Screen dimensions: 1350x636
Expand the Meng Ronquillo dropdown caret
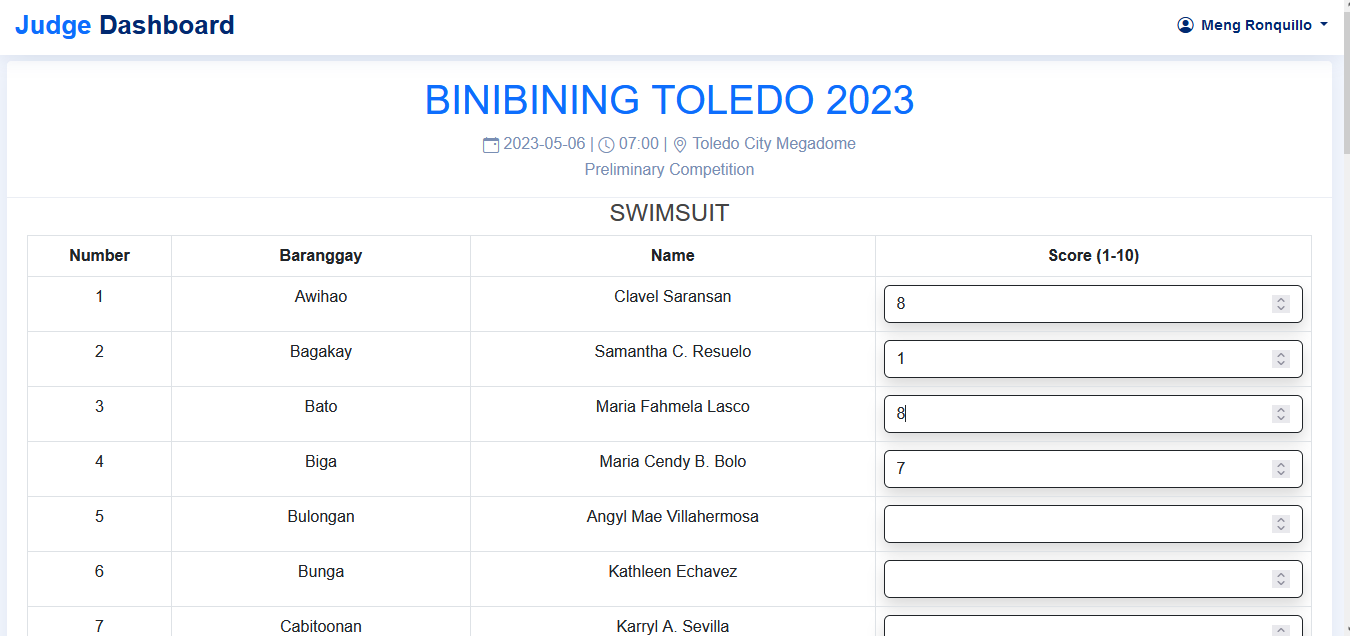pyautogui.click(x=1324, y=25)
